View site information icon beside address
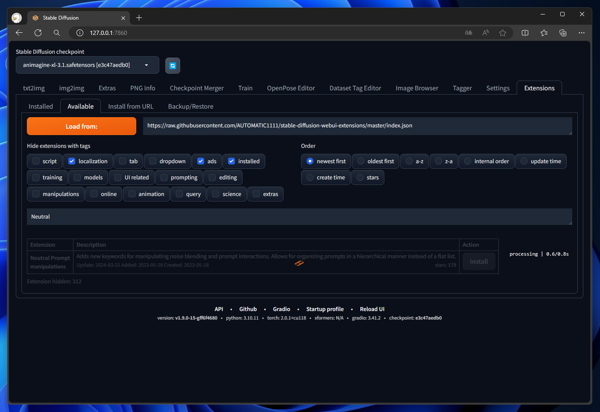 (80, 33)
